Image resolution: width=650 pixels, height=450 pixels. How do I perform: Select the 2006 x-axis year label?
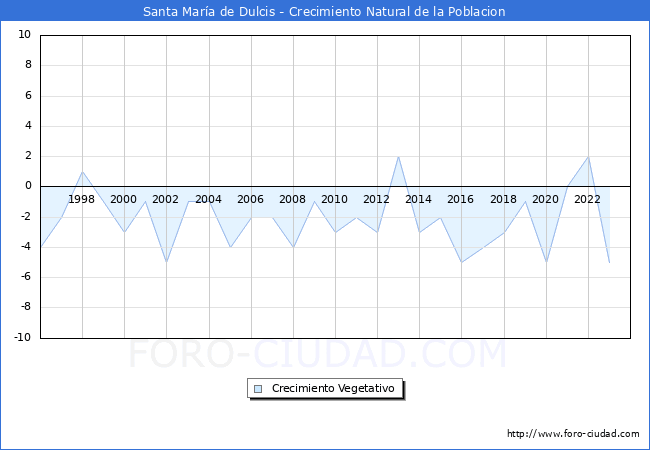(250, 199)
